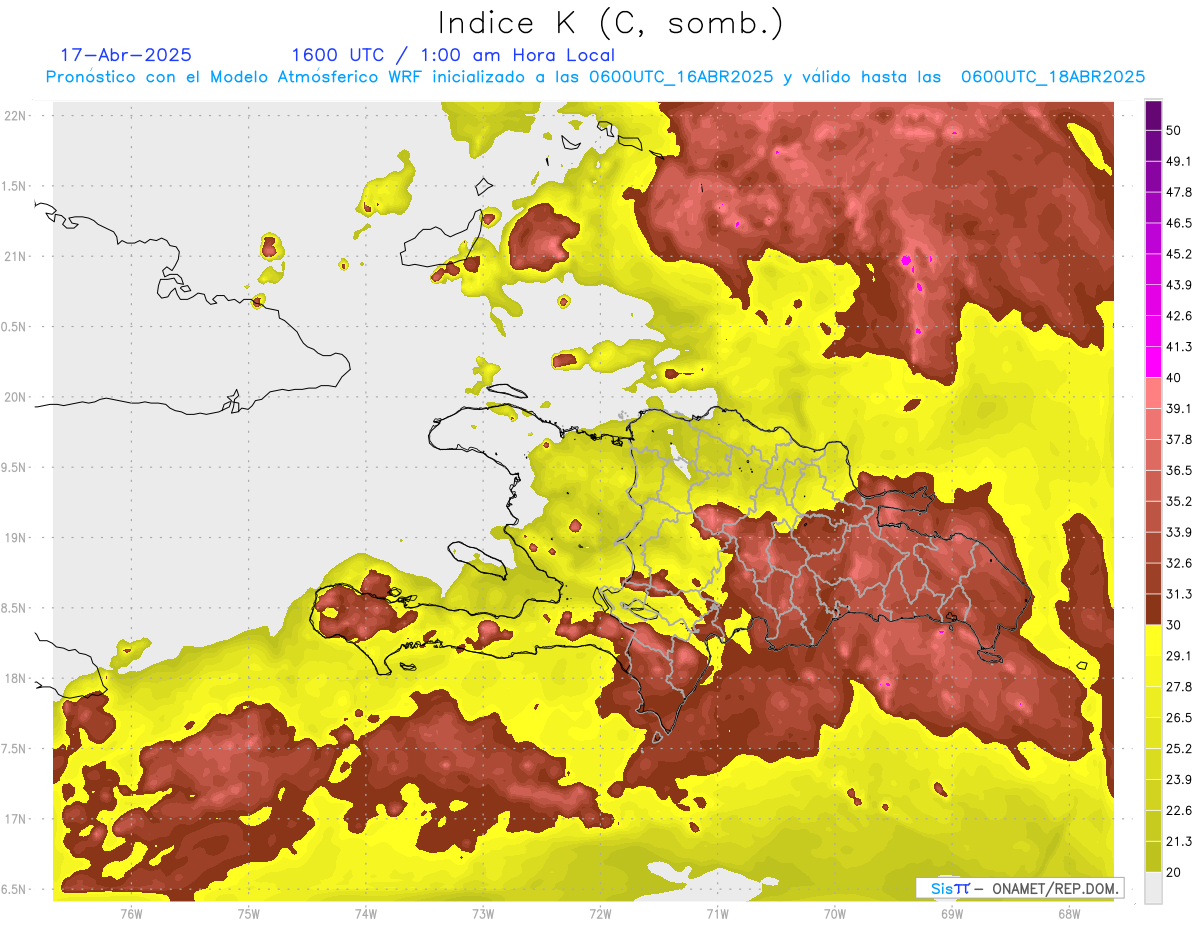Pick the light gray swatch below 20

pyautogui.click(x=1153, y=887)
